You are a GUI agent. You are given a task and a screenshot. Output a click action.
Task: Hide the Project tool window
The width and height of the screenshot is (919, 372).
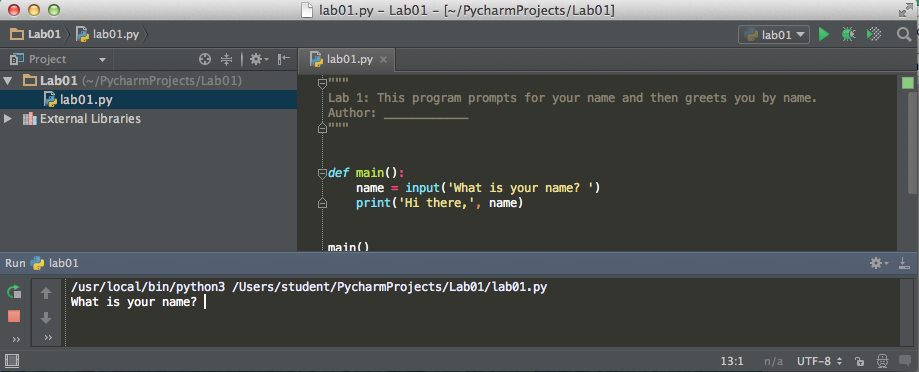tap(284, 59)
